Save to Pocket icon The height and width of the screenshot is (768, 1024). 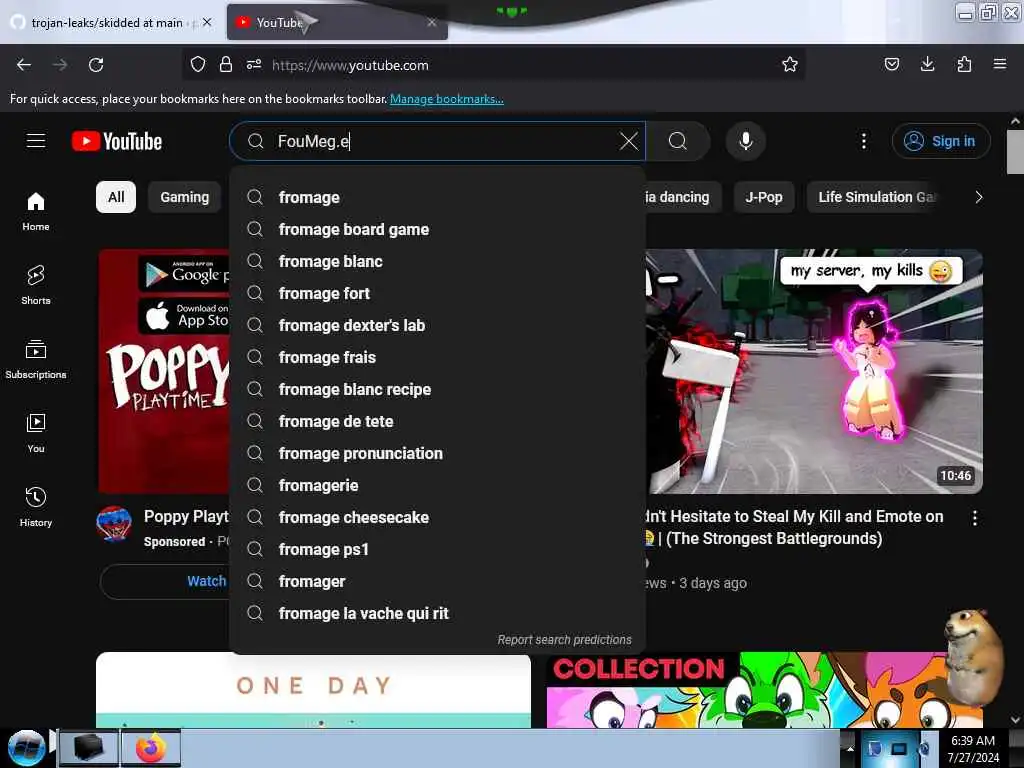[891, 65]
